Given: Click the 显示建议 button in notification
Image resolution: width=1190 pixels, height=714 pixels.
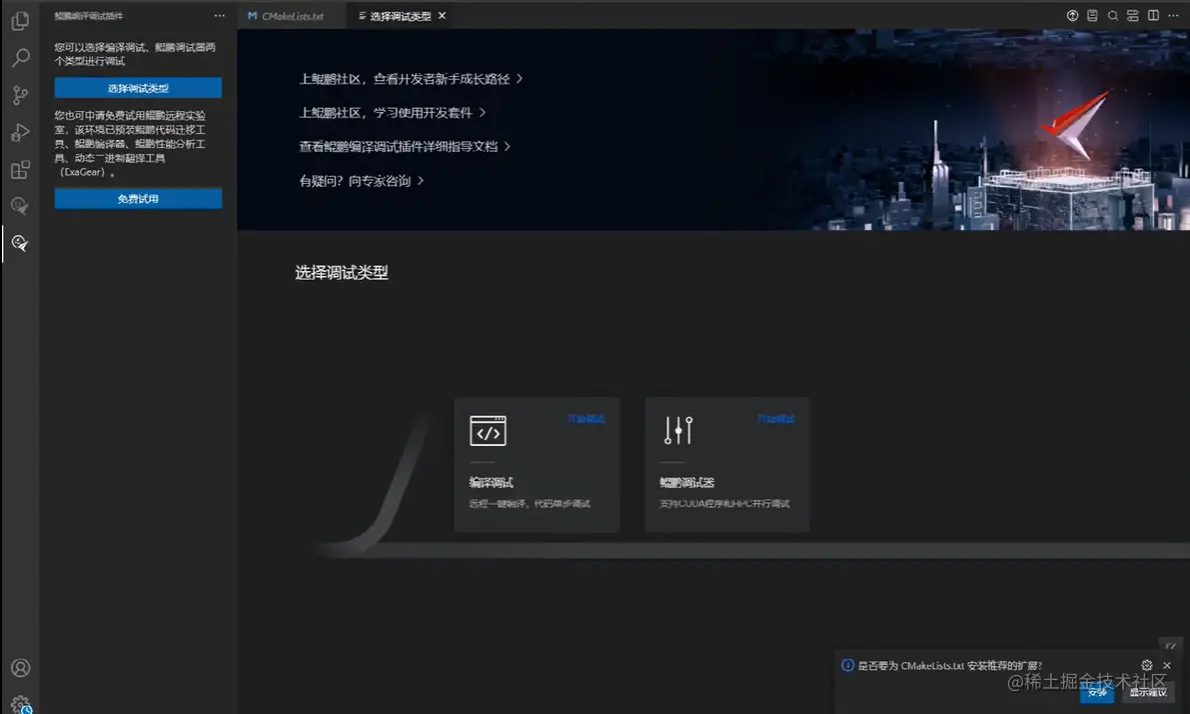Looking at the screenshot, I should pyautogui.click(x=1148, y=692).
